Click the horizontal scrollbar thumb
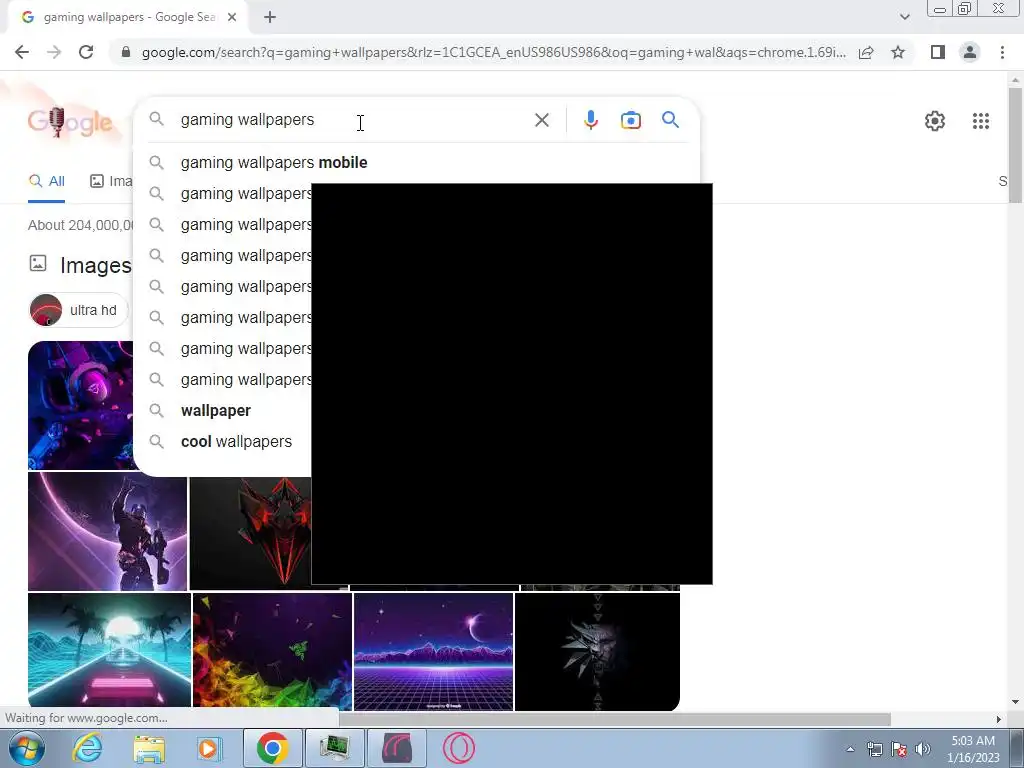 [x=615, y=719]
